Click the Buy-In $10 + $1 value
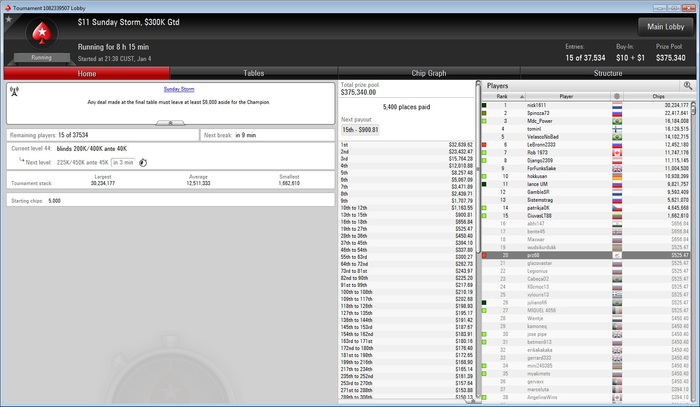The image size is (700, 407). (630, 58)
